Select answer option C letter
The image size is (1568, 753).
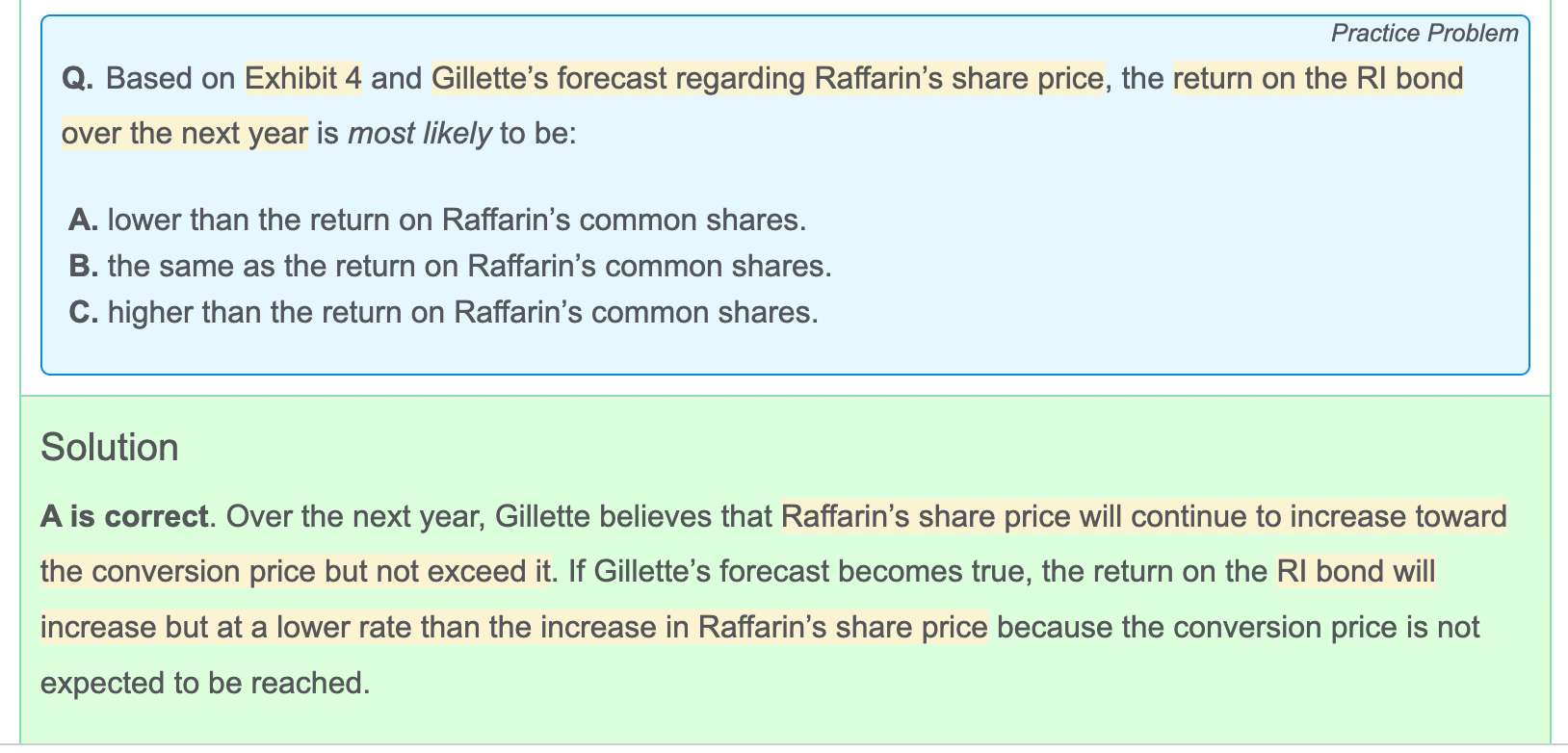pos(83,313)
